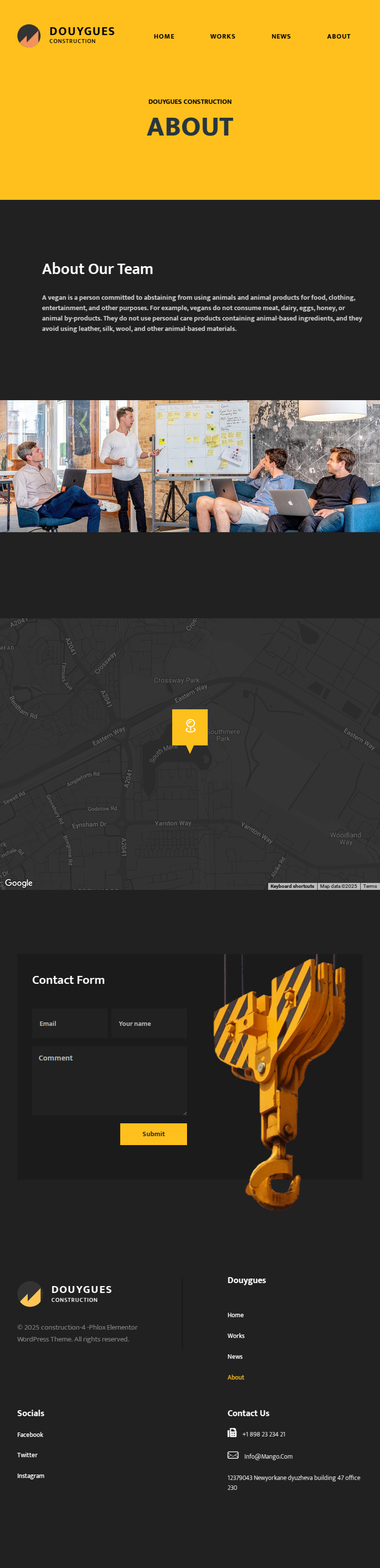Open the map Terms link
This screenshot has width=380, height=1568.
click(370, 886)
